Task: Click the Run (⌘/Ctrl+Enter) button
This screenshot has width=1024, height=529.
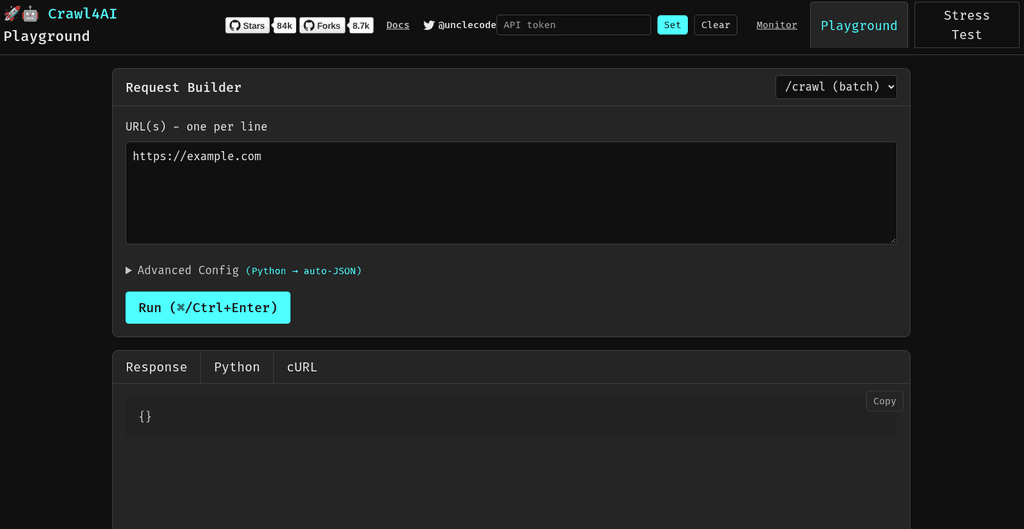Action: [208, 308]
